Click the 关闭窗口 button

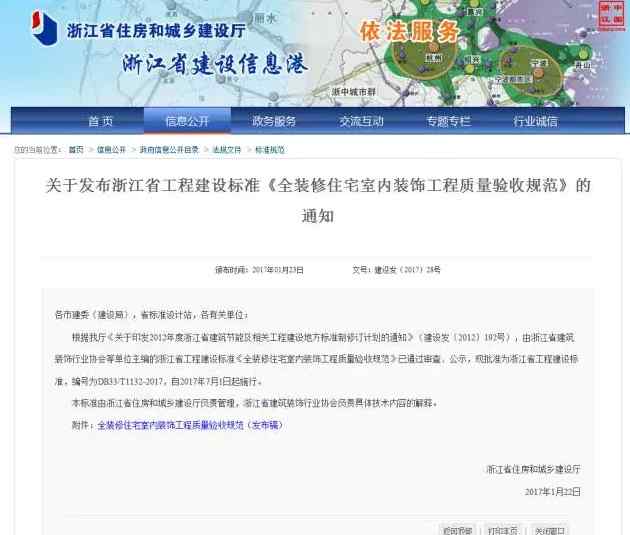(549, 531)
